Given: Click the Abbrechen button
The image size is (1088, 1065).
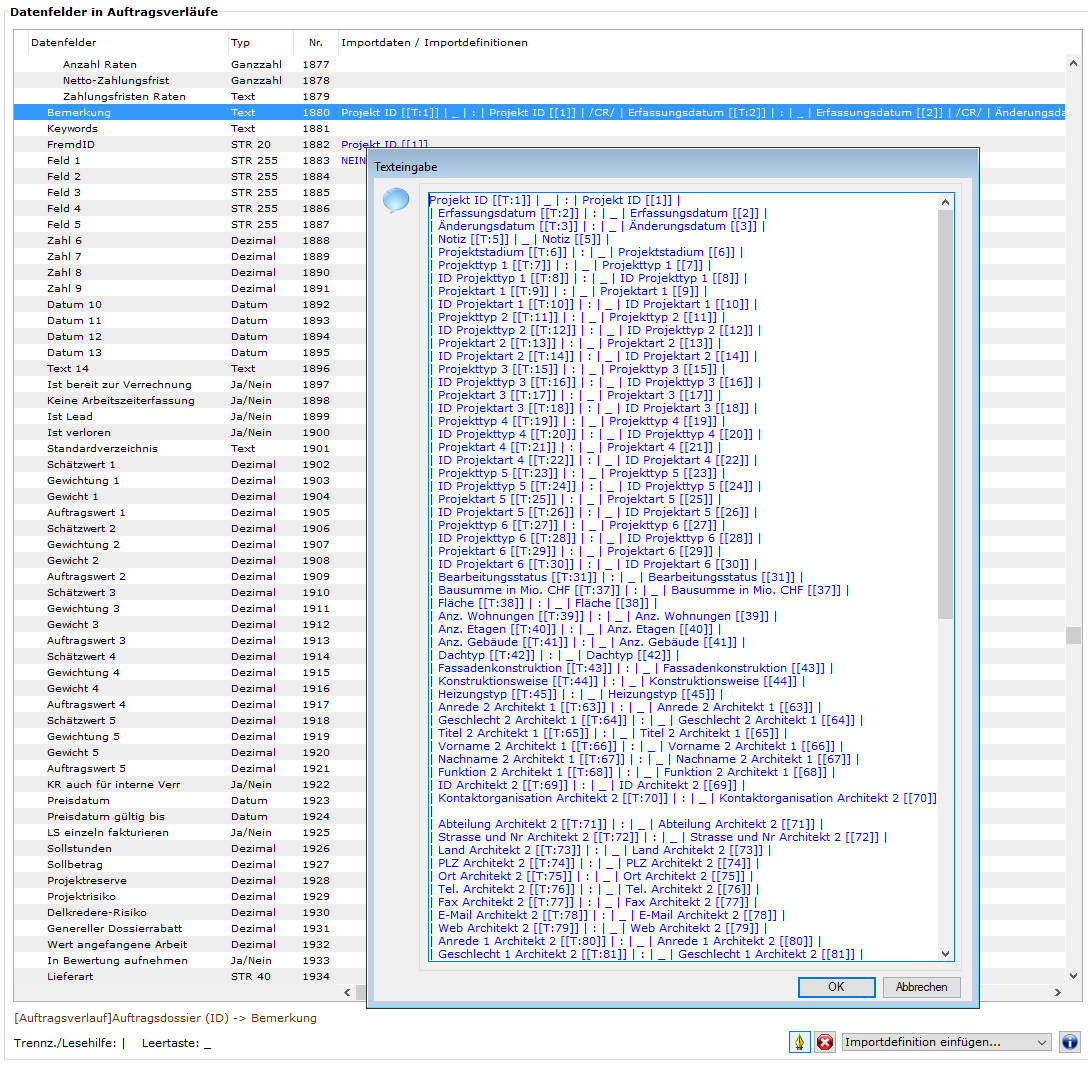Looking at the screenshot, I should coord(921,987).
